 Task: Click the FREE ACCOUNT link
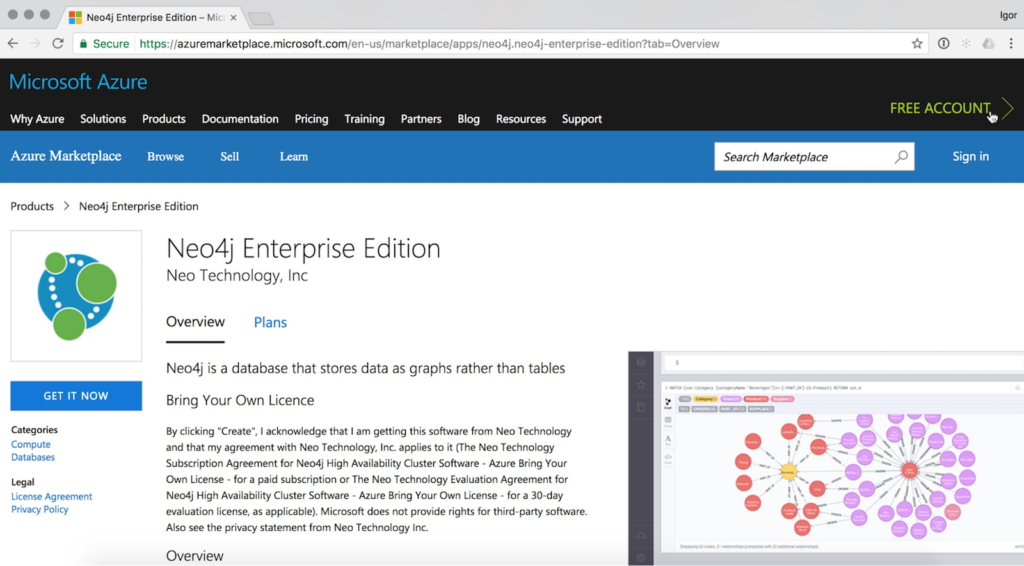pos(940,108)
